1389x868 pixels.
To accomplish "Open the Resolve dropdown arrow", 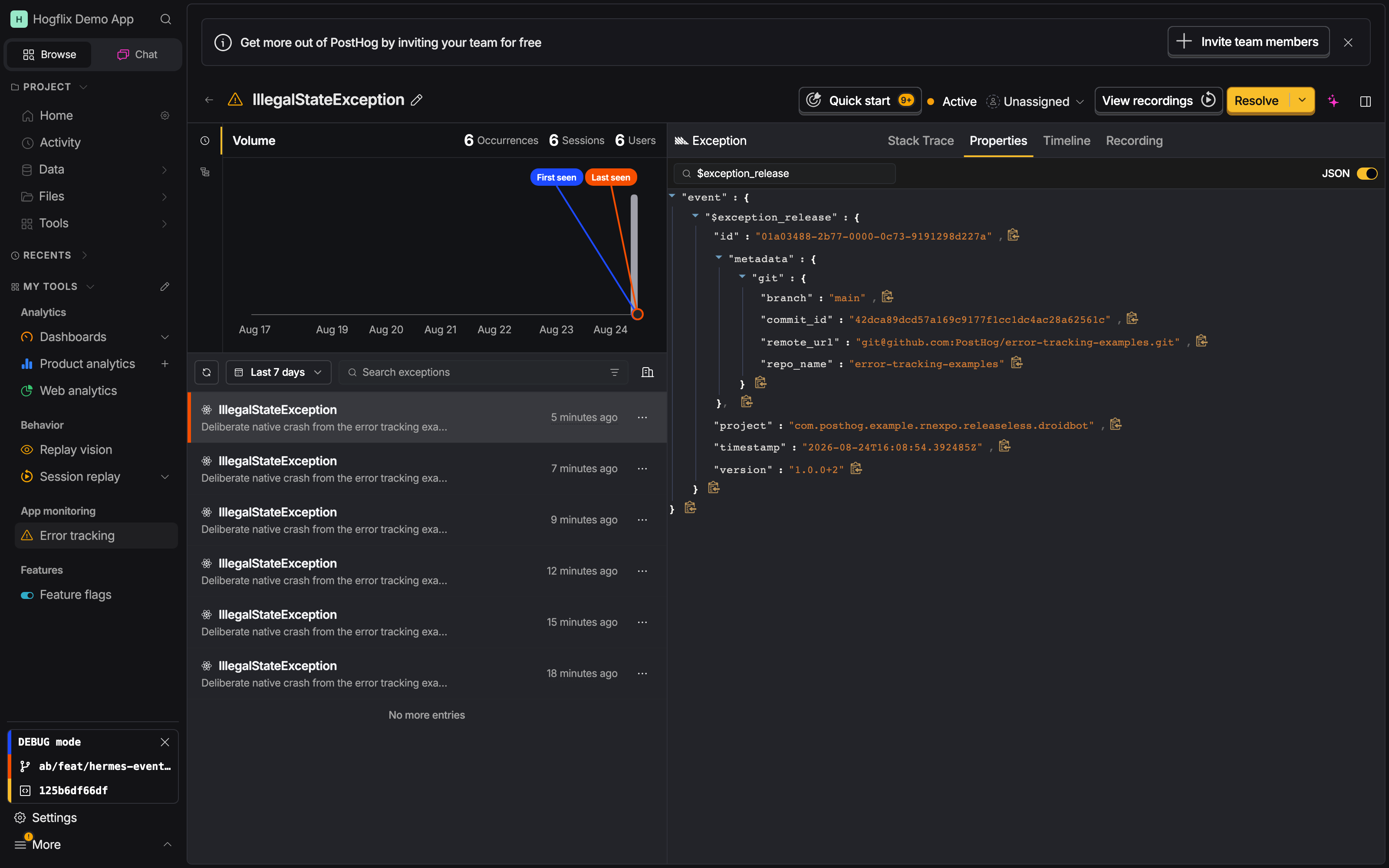I will pyautogui.click(x=1302, y=100).
